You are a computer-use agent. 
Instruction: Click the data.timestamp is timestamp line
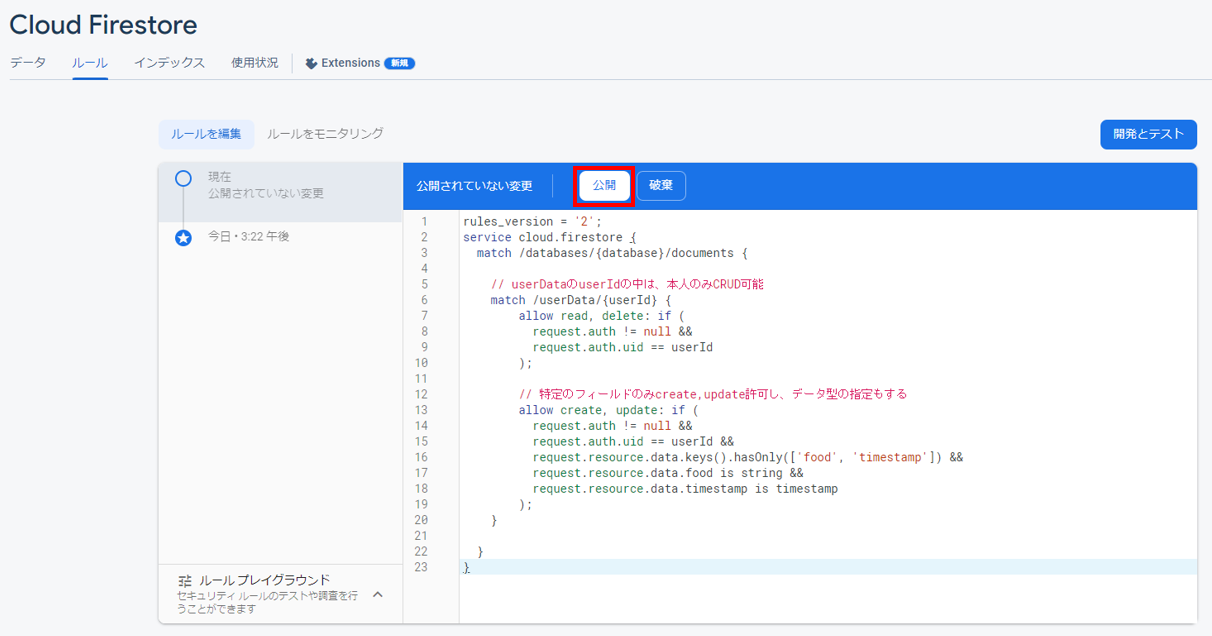tap(685, 489)
